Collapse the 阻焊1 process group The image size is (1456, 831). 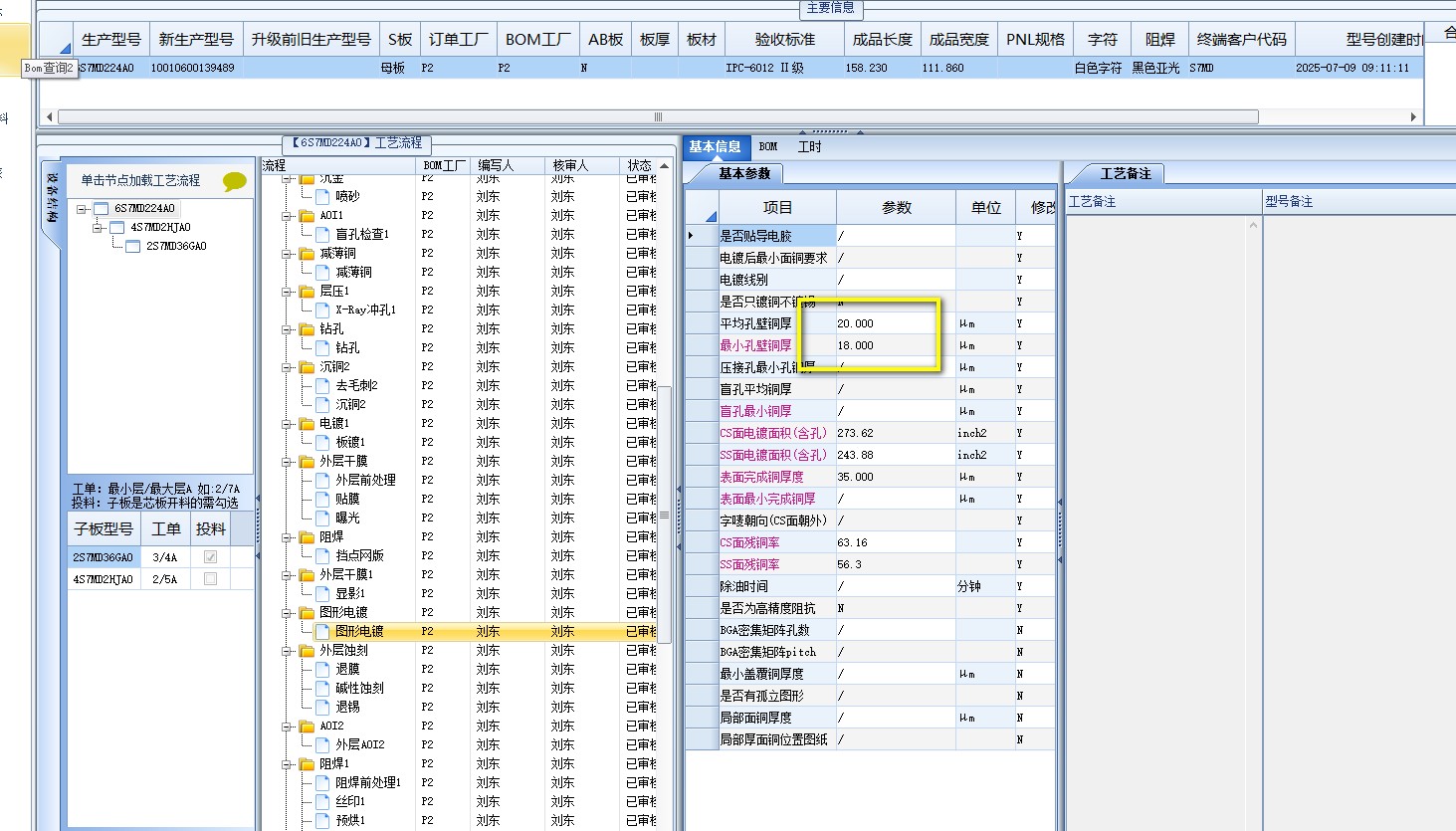pos(288,764)
